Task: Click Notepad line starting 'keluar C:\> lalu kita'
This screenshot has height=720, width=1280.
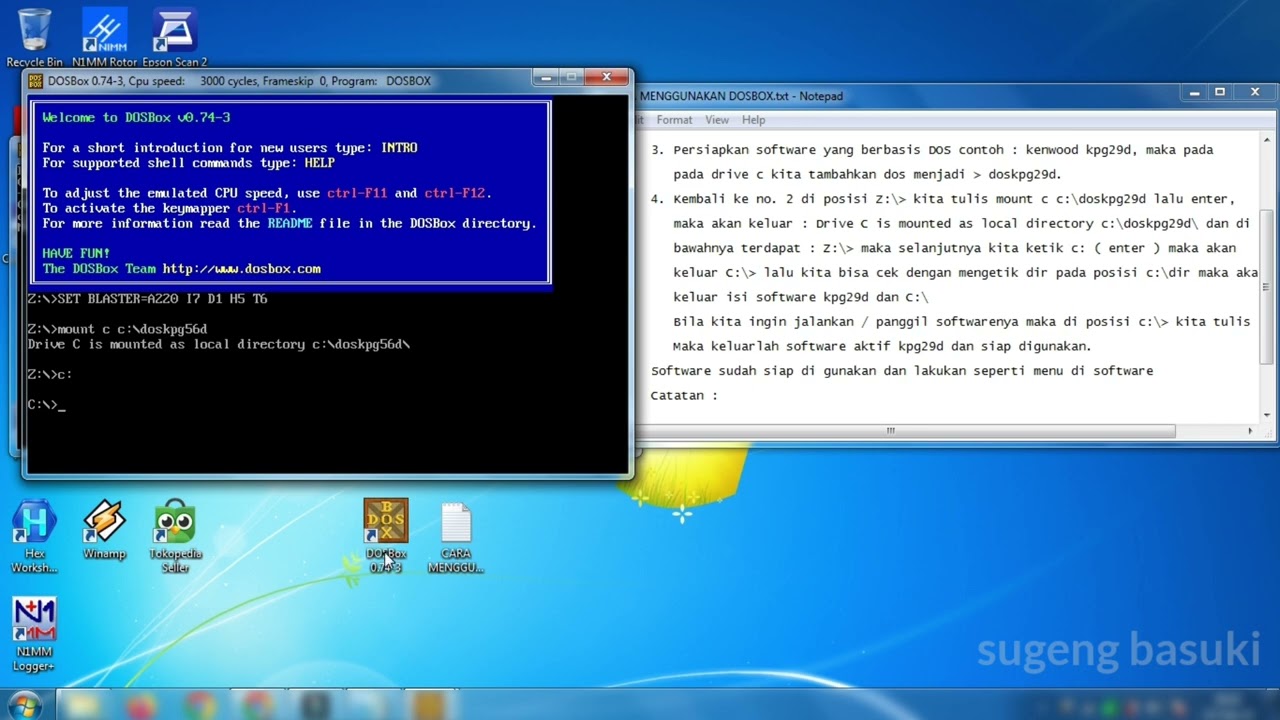Action: 965,272
